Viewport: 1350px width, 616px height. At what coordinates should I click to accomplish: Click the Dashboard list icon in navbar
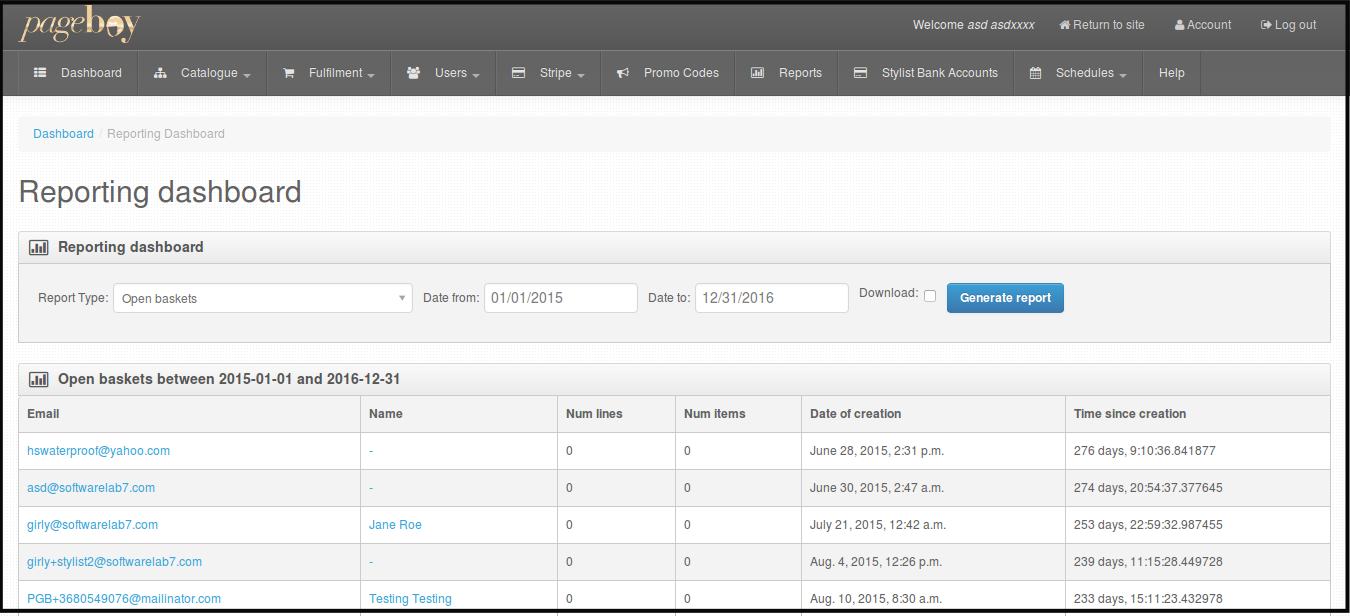coord(40,73)
